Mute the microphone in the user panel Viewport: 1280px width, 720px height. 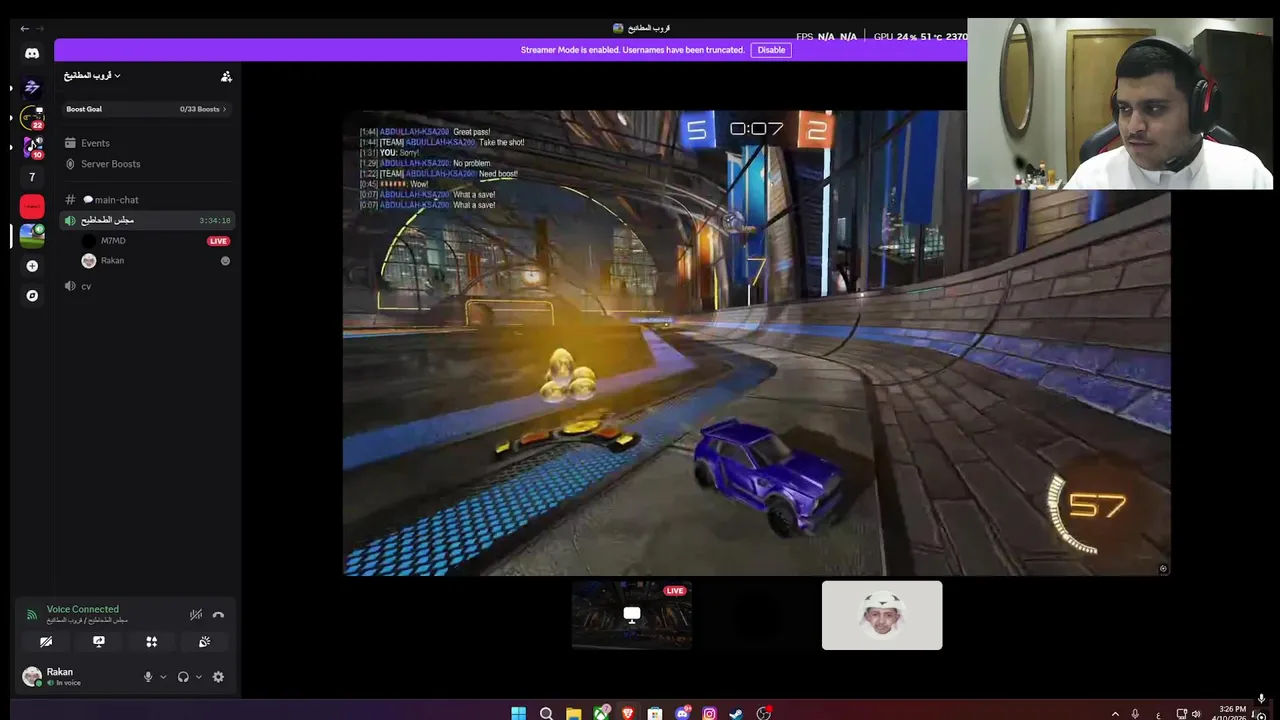(x=148, y=677)
